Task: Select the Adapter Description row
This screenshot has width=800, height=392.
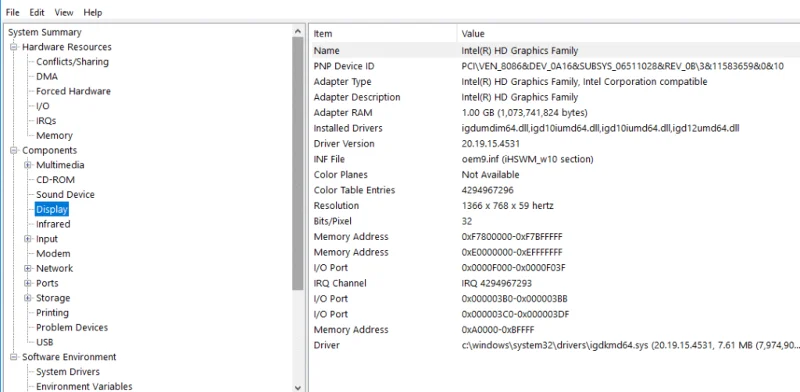Action: pyautogui.click(x=555, y=97)
